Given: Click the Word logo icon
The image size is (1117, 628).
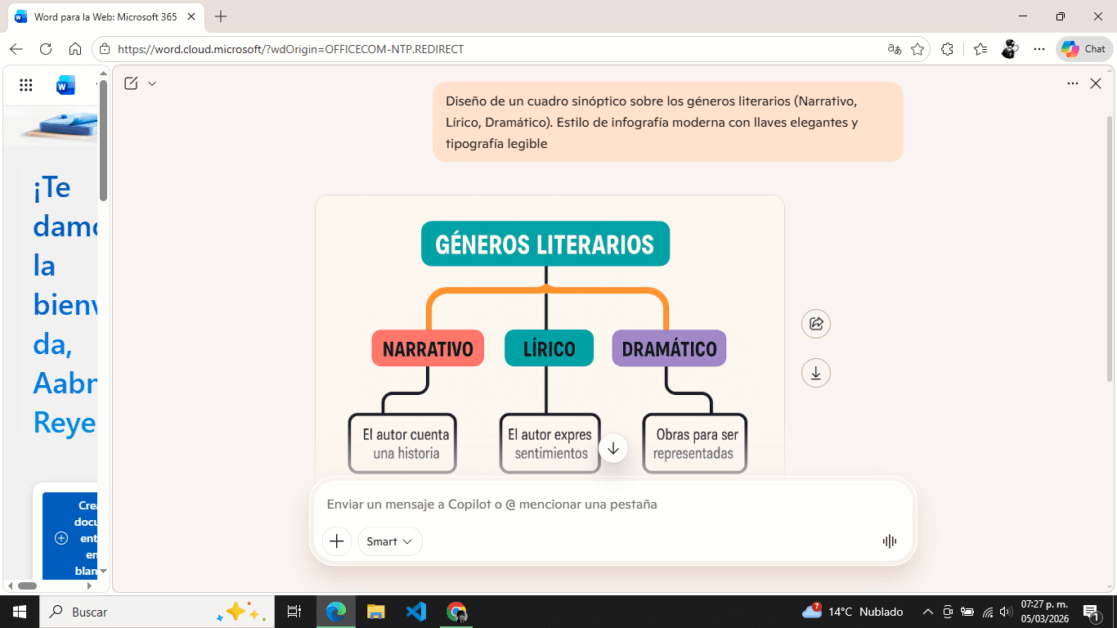Looking at the screenshot, I should tap(66, 85).
